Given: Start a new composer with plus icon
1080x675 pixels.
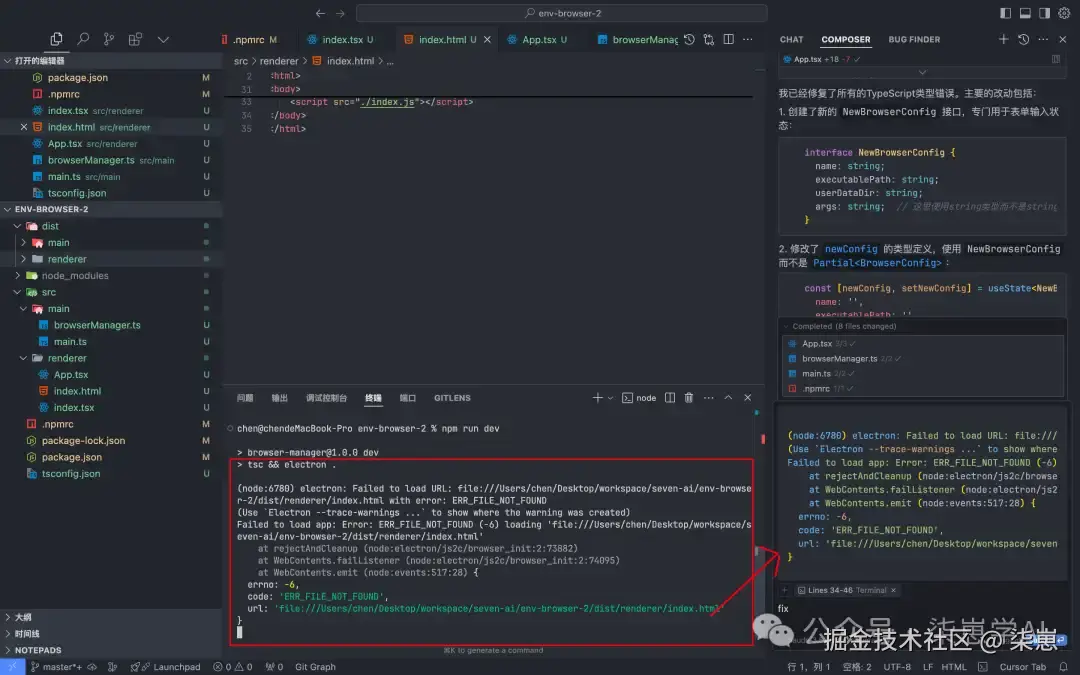Looking at the screenshot, I should click(1004, 39).
